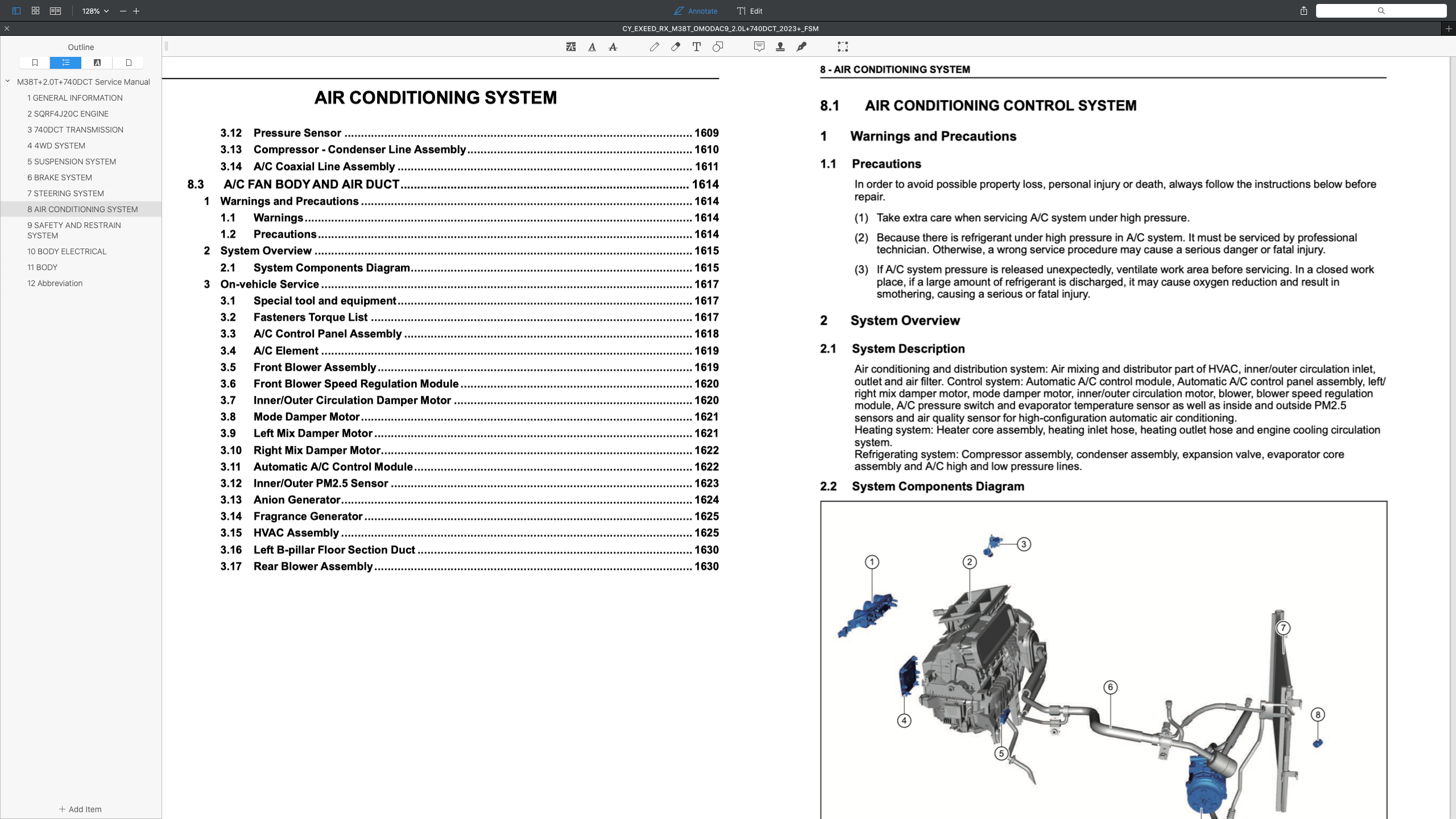
Task: Switch to the Annotate tab
Action: point(695,11)
